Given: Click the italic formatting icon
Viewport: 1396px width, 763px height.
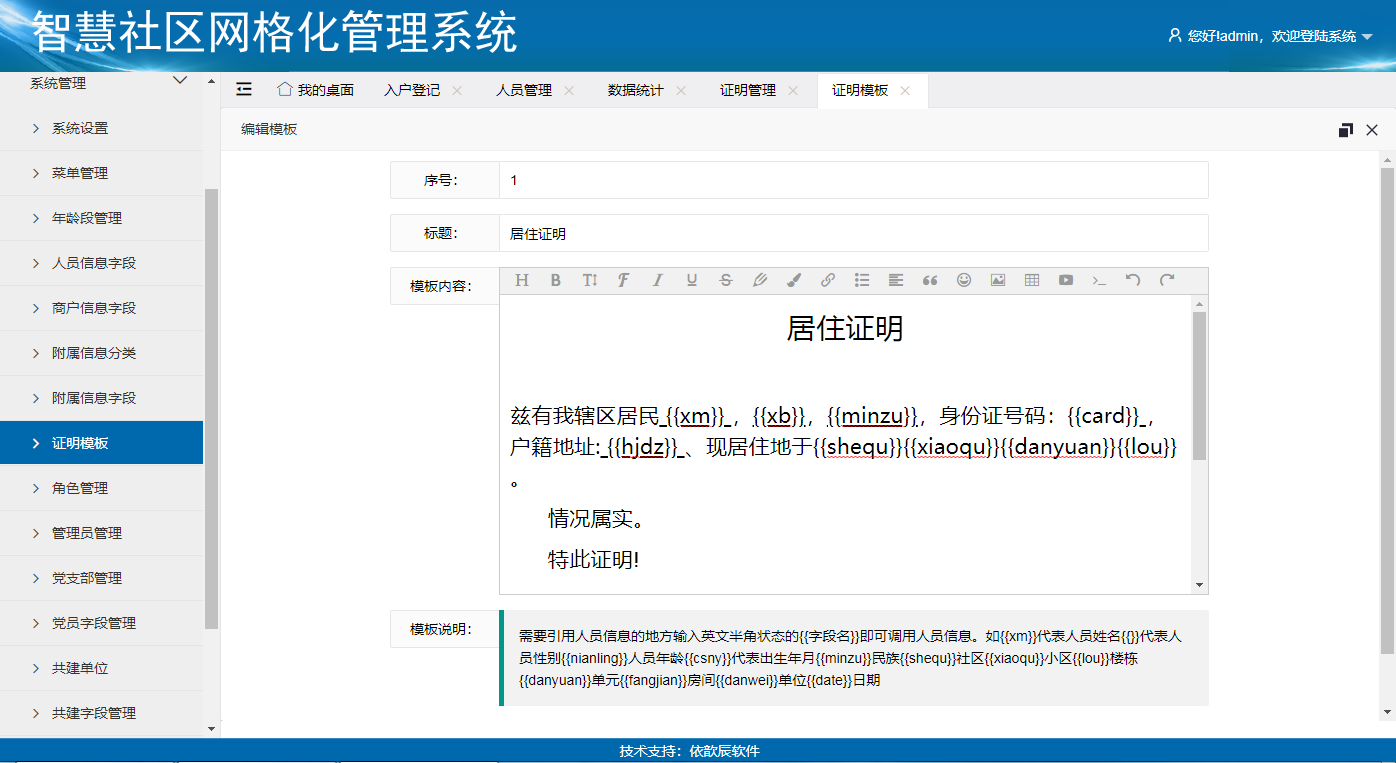Looking at the screenshot, I should click(657, 281).
